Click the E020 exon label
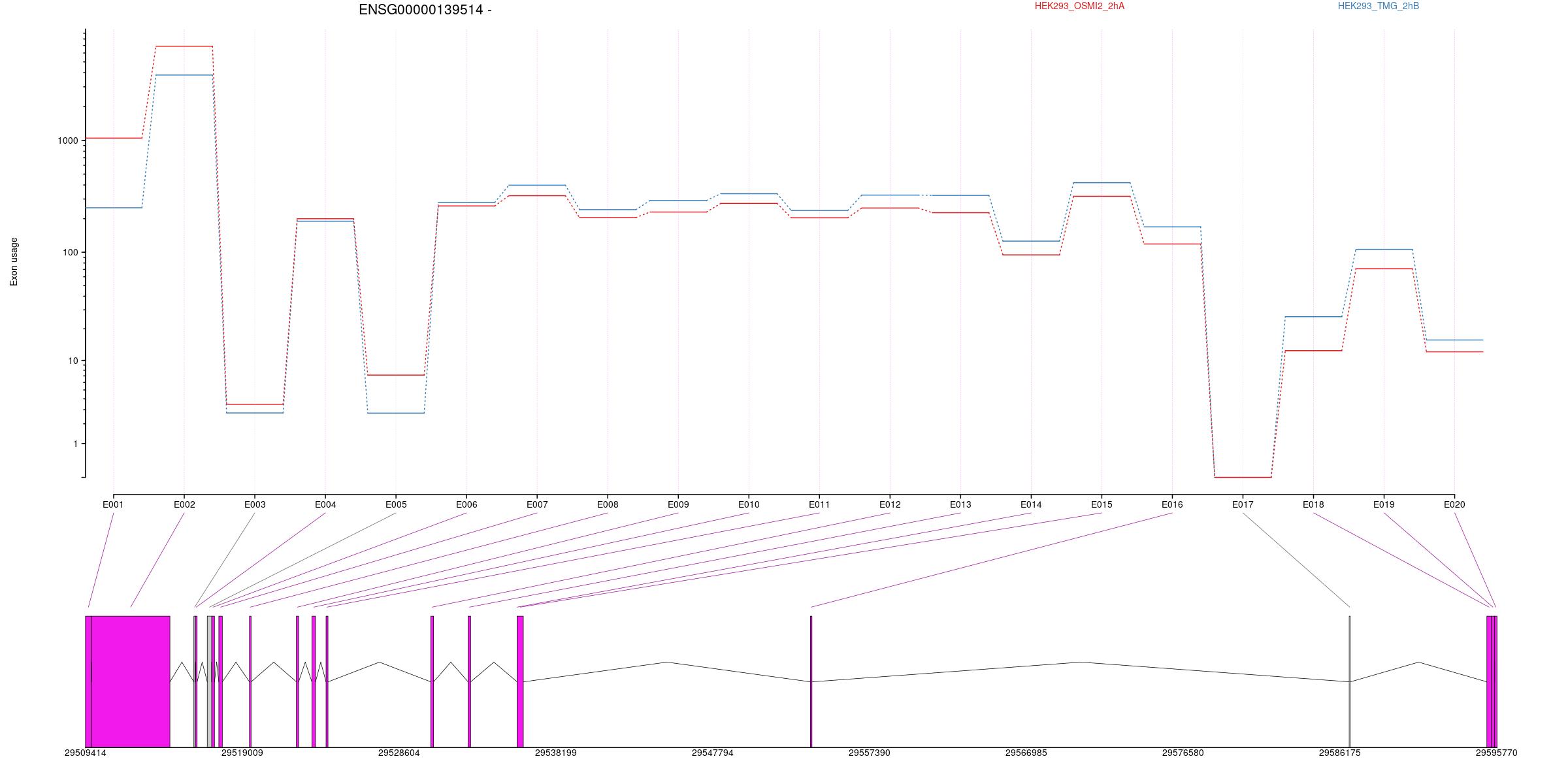The image size is (1568, 784). click(x=1454, y=504)
